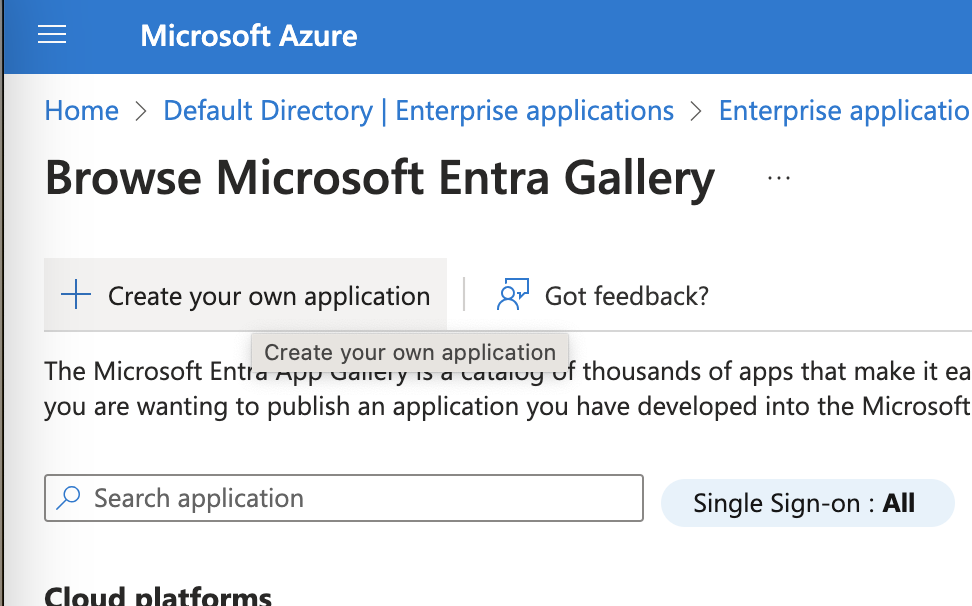This screenshot has width=972, height=606.
Task: Click the Cloud platforms section heading
Action: click(x=158, y=595)
